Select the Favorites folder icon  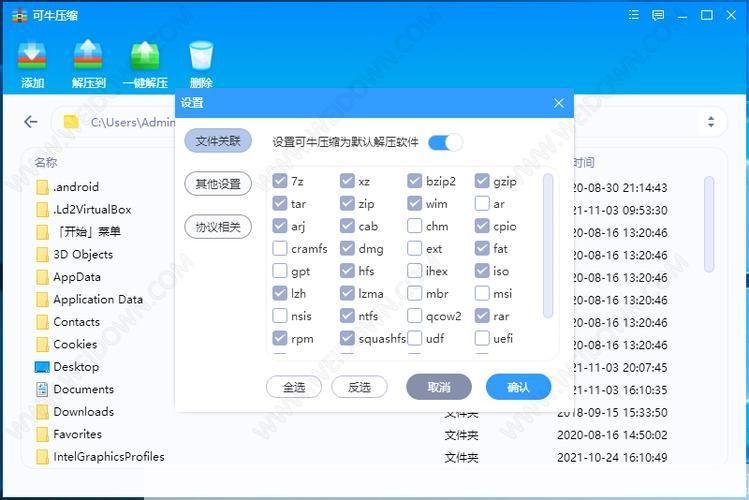click(x=43, y=434)
